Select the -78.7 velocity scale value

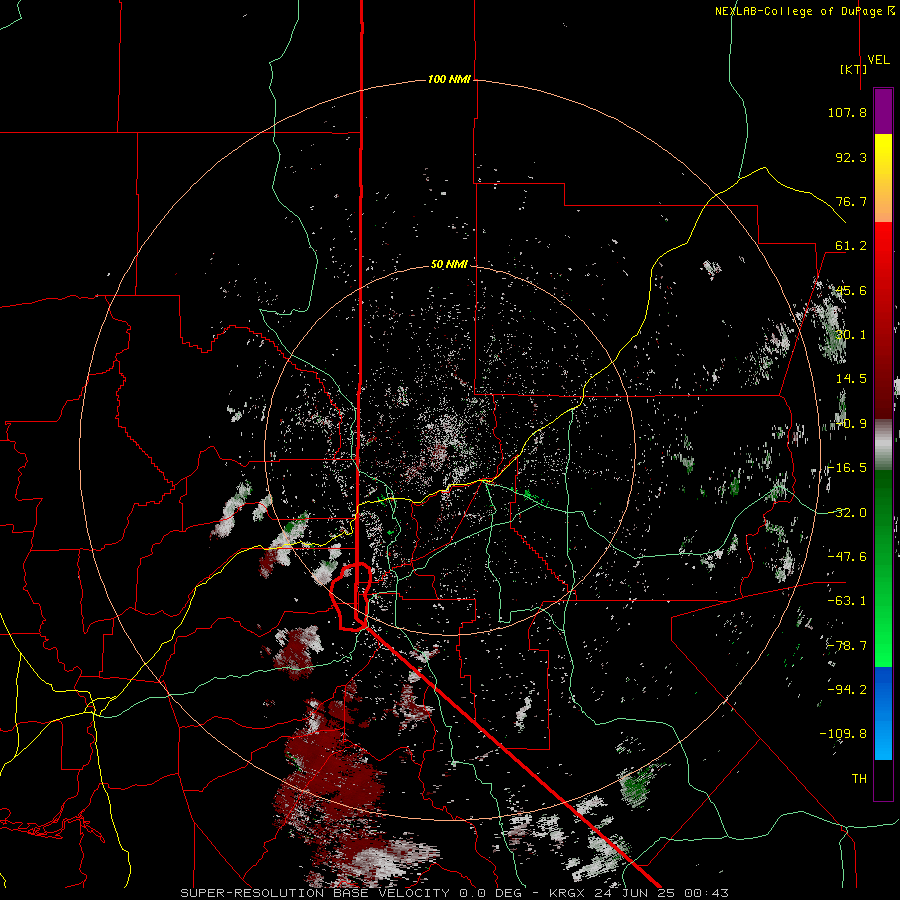click(847, 646)
